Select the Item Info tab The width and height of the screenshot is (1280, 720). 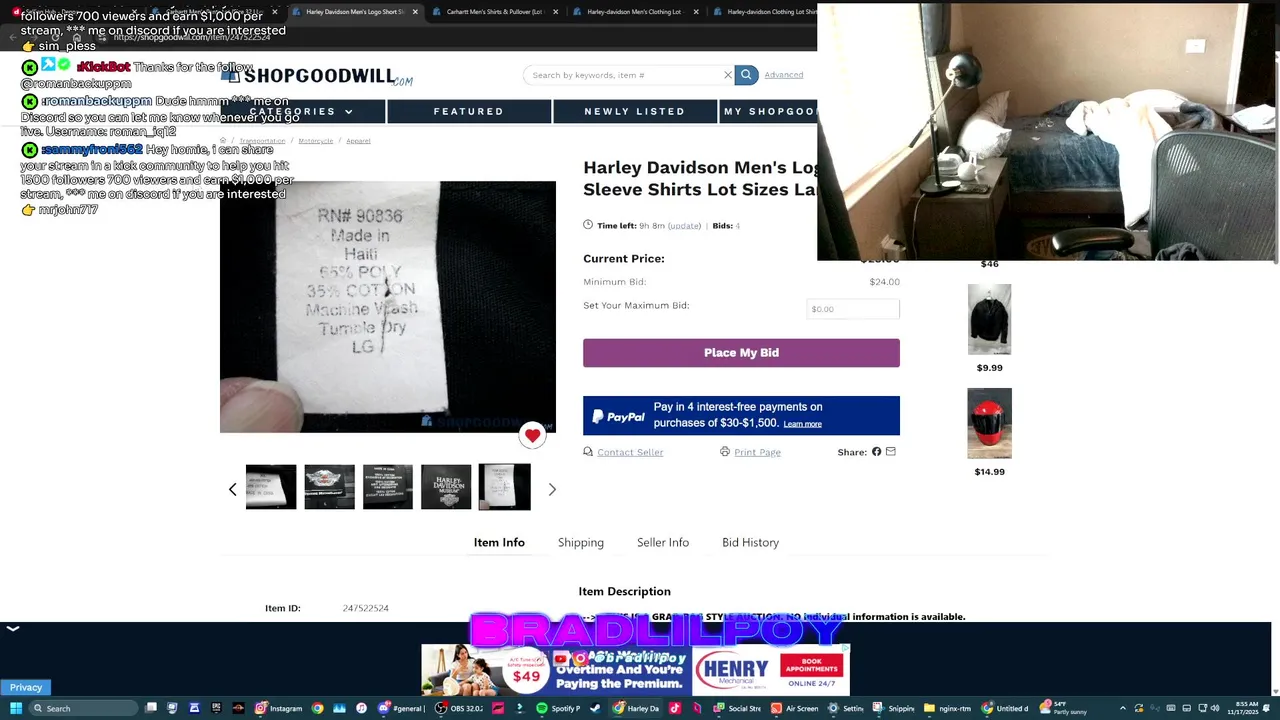pyautogui.click(x=499, y=542)
